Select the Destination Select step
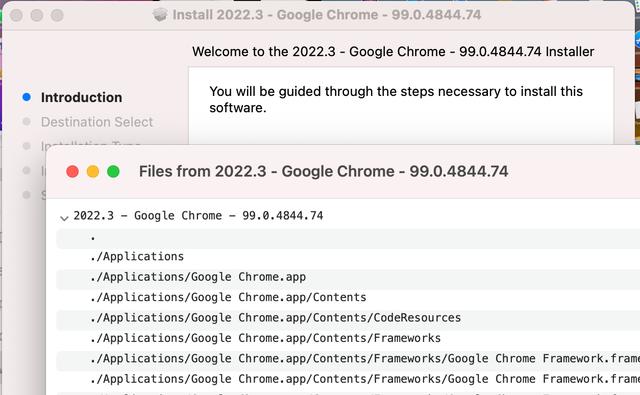The width and height of the screenshot is (640, 395). 97,122
